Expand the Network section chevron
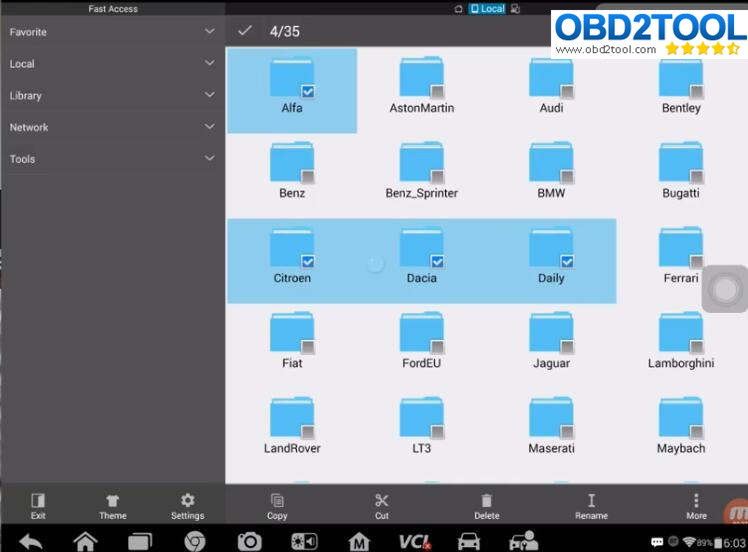Image resolution: width=748 pixels, height=552 pixels. pyautogui.click(x=209, y=126)
